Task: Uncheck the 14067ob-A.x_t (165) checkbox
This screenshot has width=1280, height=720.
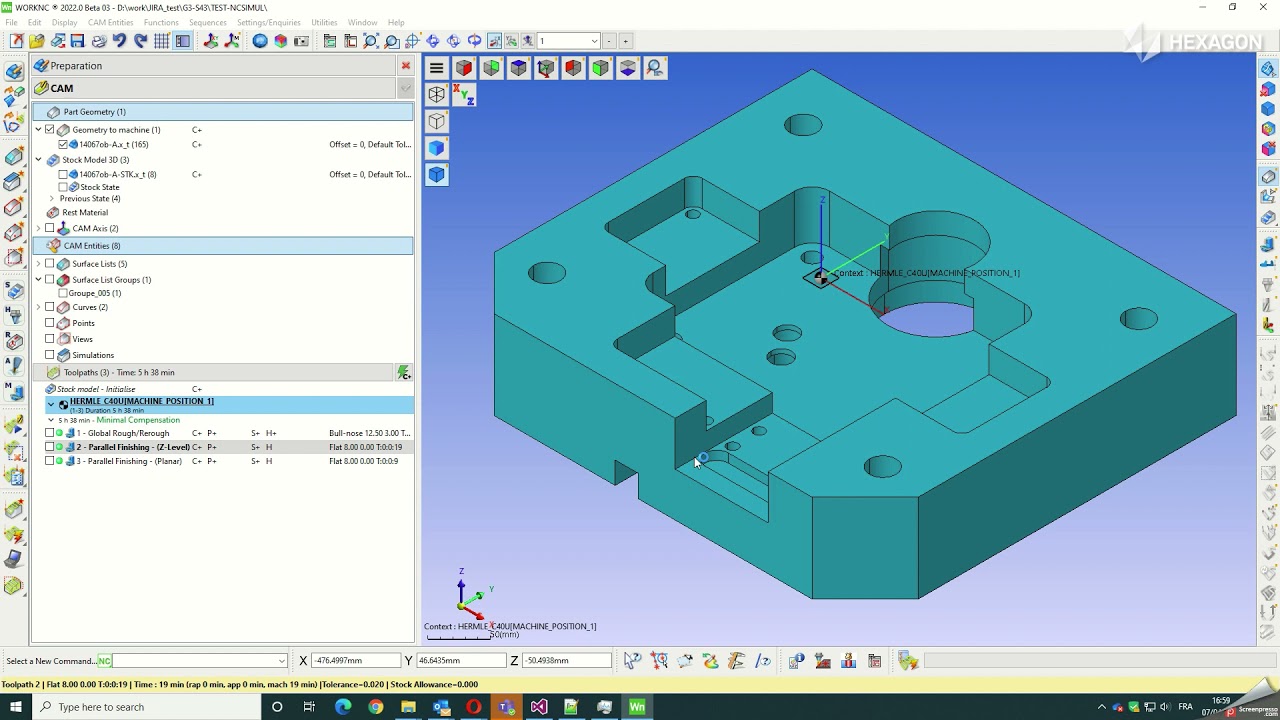Action: tap(63, 144)
